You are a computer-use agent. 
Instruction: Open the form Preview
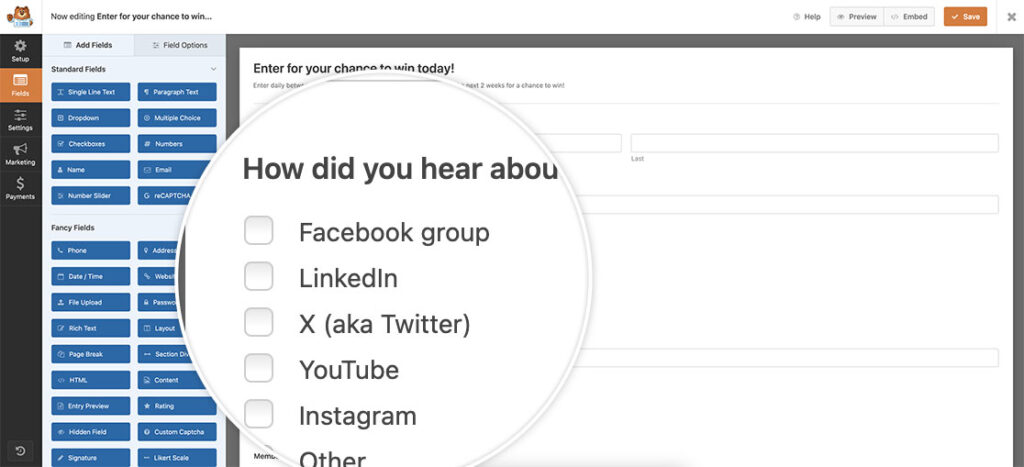coord(857,17)
